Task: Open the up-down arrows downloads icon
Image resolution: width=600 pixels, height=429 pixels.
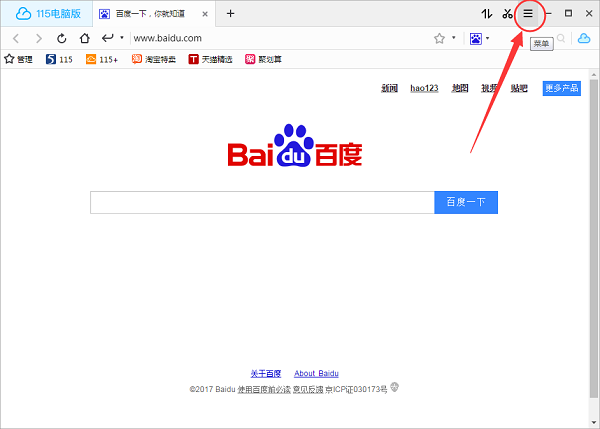Action: click(x=487, y=14)
